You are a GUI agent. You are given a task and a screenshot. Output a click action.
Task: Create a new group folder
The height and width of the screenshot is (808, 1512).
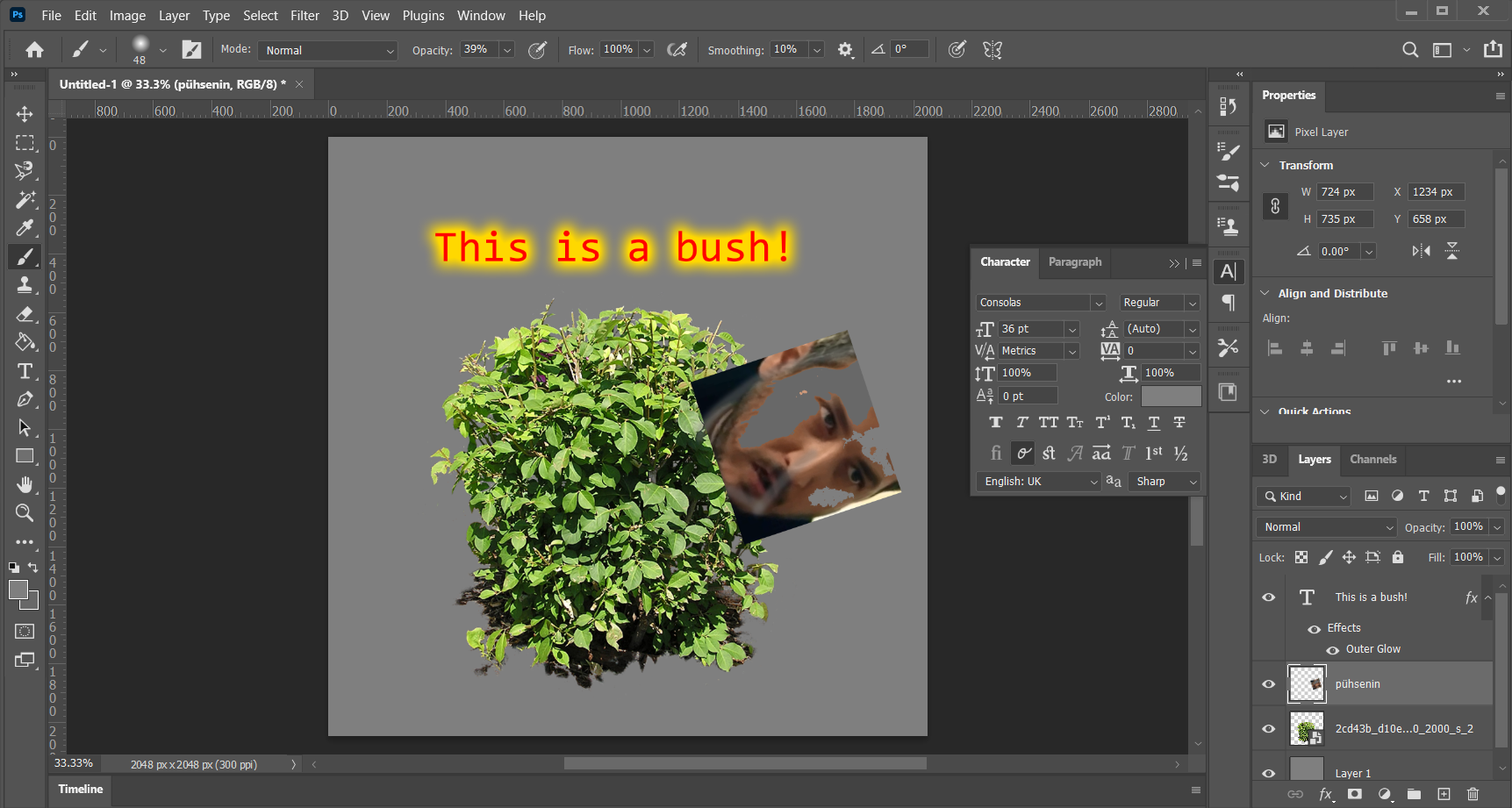pyautogui.click(x=1414, y=794)
